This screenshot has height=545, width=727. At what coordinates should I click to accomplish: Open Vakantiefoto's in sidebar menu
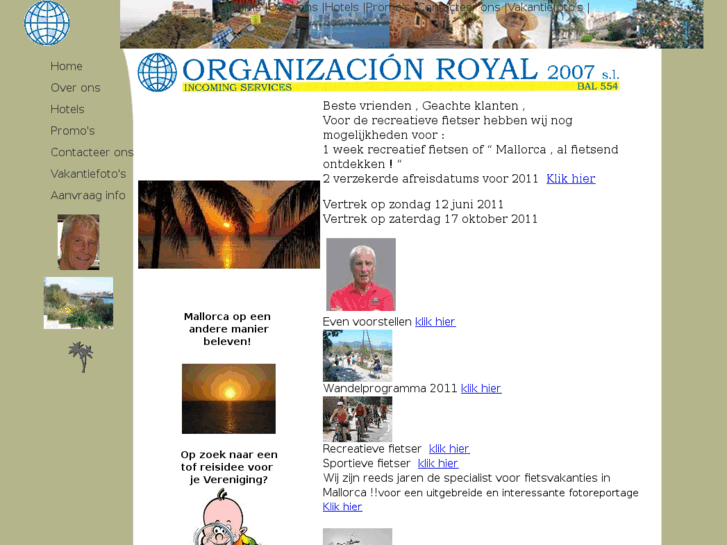pos(88,174)
